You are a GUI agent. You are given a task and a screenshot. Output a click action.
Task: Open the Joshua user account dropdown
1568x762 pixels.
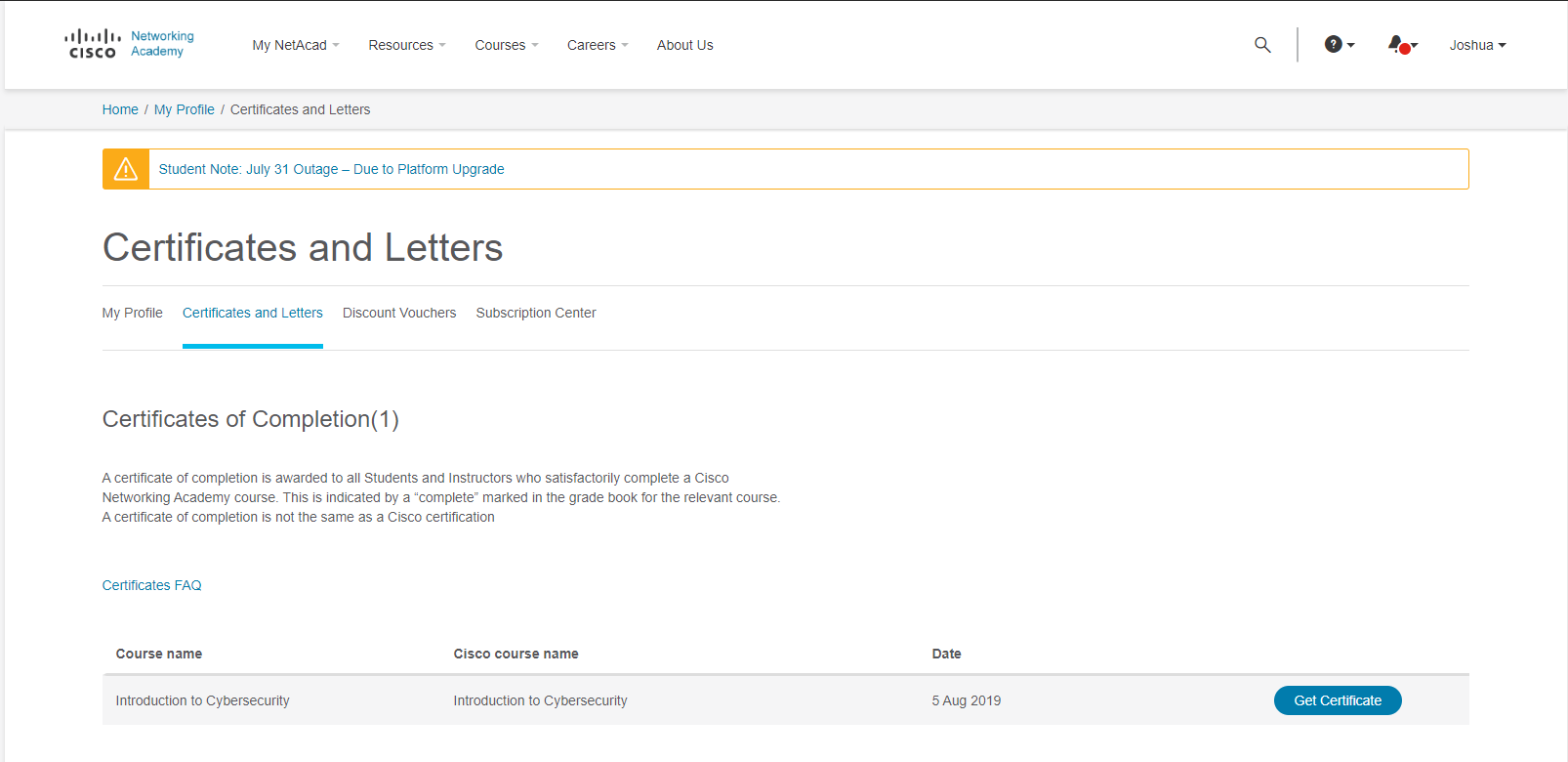point(1477,45)
